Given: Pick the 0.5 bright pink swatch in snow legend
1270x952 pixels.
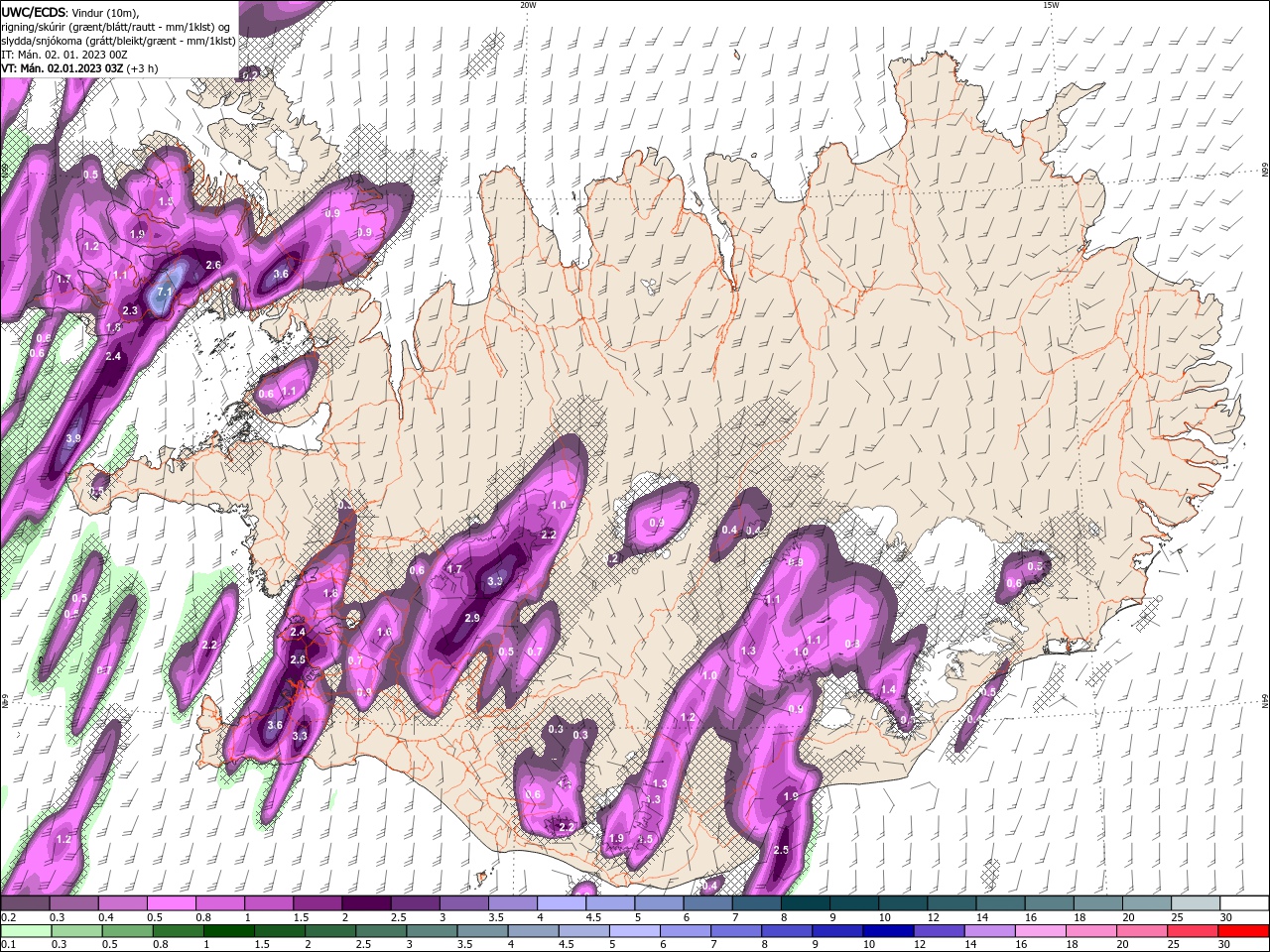Looking at the screenshot, I should click(171, 903).
